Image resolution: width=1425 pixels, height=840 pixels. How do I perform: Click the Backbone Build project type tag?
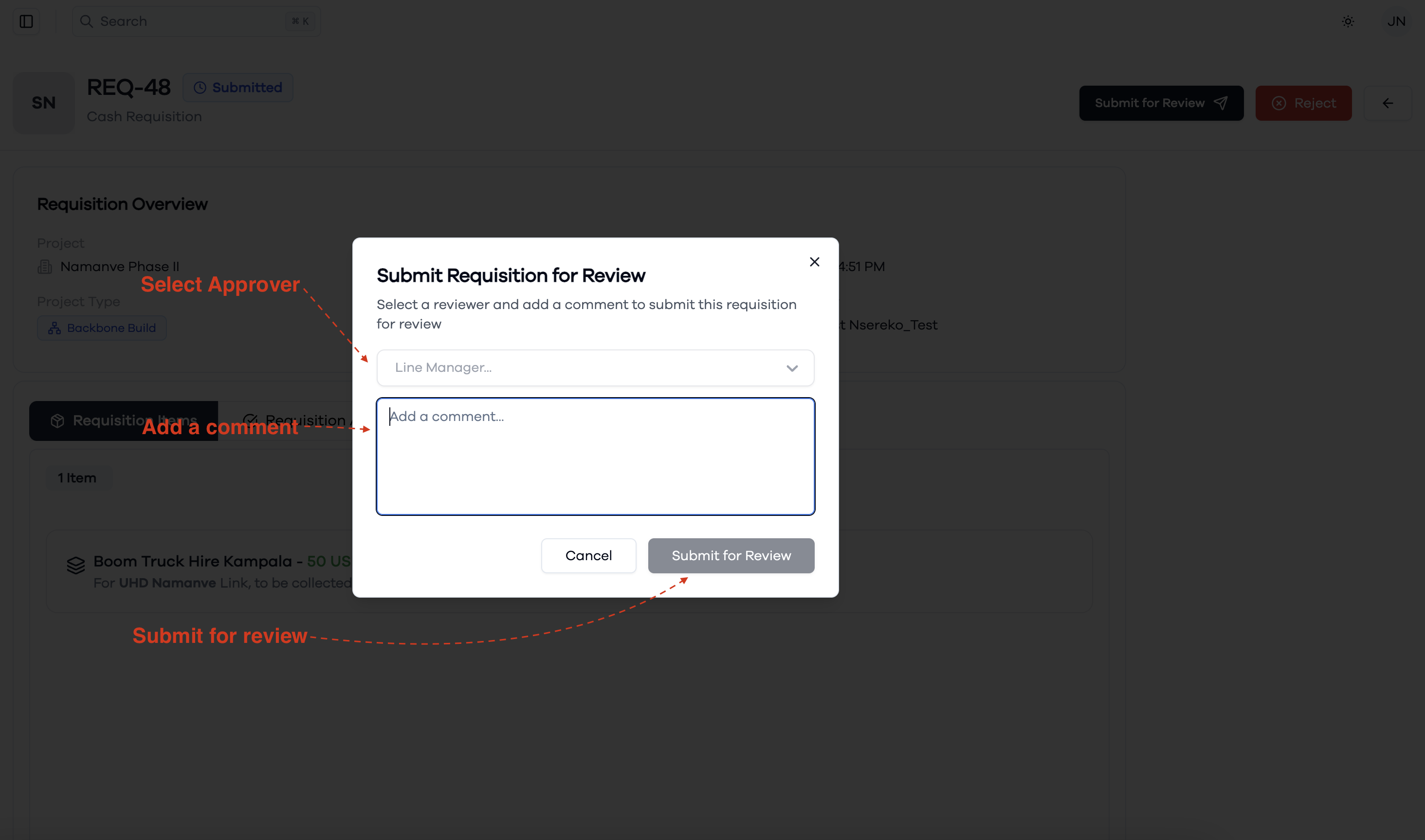(102, 329)
